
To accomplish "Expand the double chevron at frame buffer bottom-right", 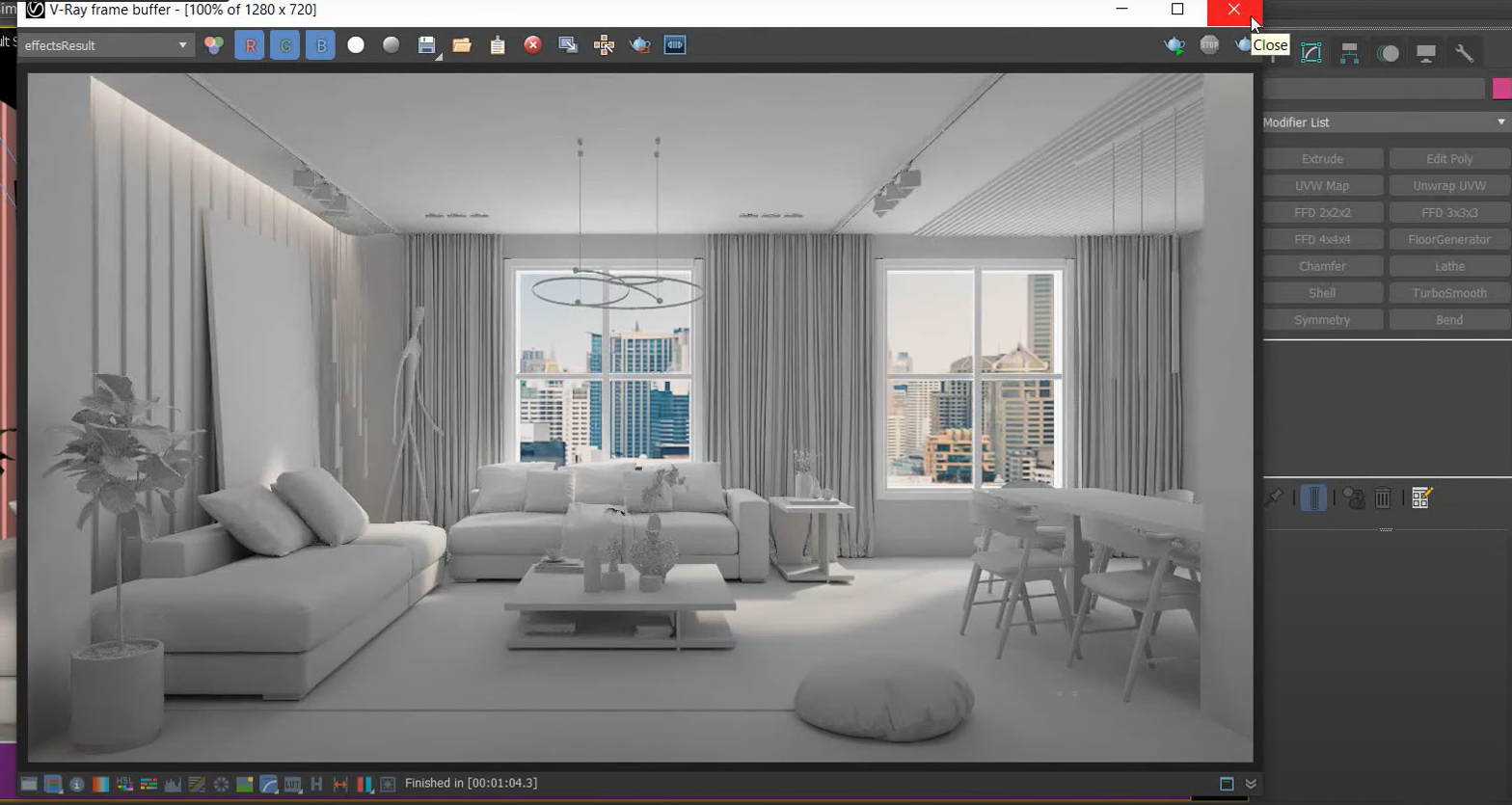I will click(1251, 784).
